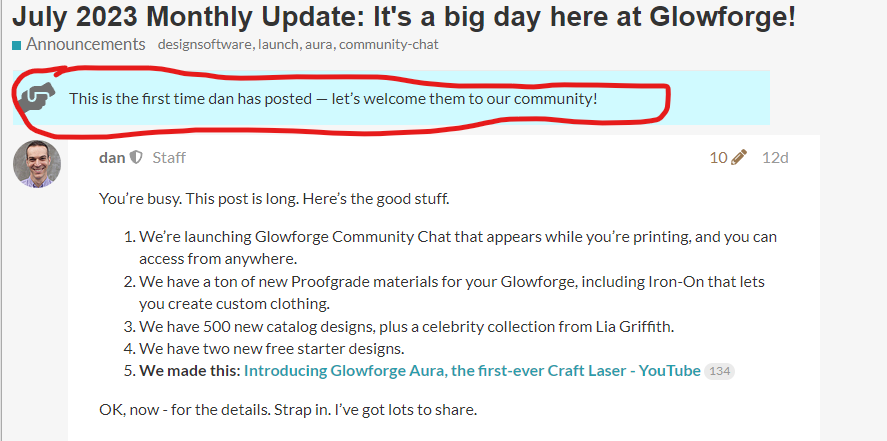Select the designsoftware tag
Viewport: 887px width, 441px height.
(205, 44)
